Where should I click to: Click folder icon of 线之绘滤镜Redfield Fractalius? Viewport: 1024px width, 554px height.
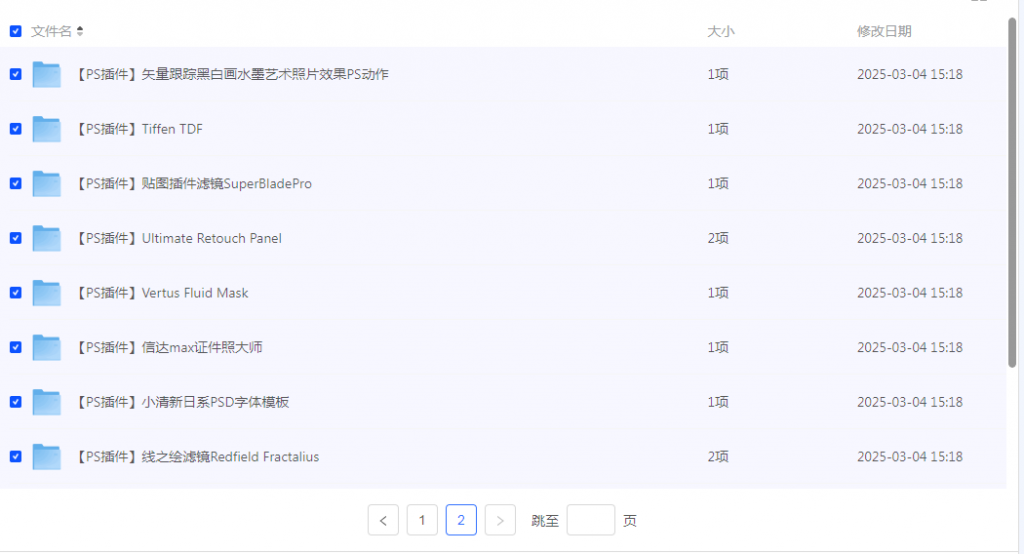(x=46, y=457)
